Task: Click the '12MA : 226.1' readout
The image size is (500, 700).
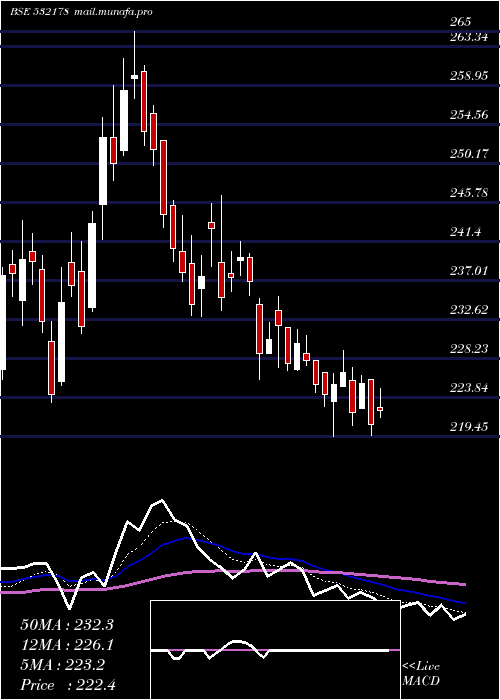Action: coord(67,645)
